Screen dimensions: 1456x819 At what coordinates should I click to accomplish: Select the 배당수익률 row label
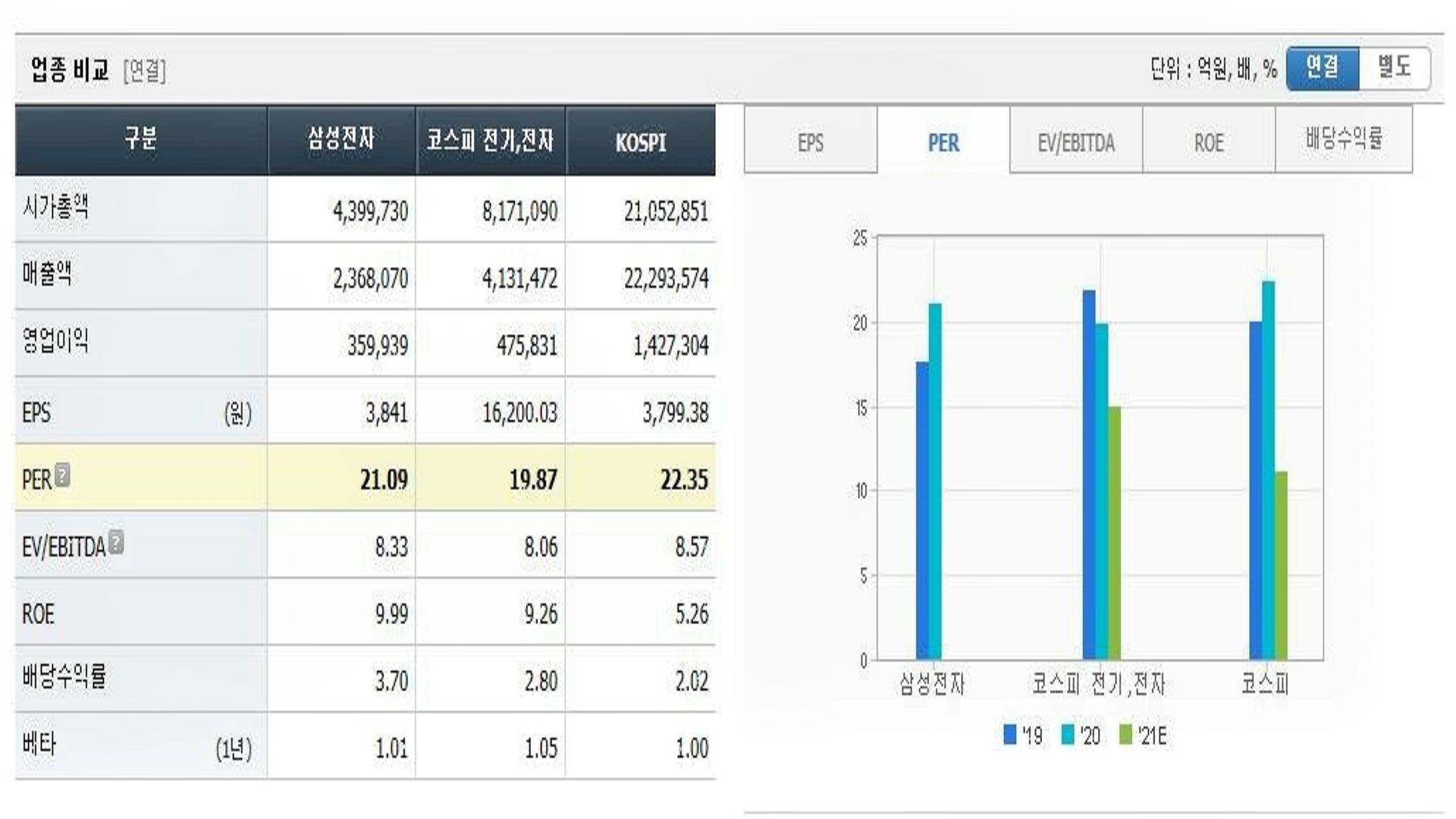[x=64, y=676]
